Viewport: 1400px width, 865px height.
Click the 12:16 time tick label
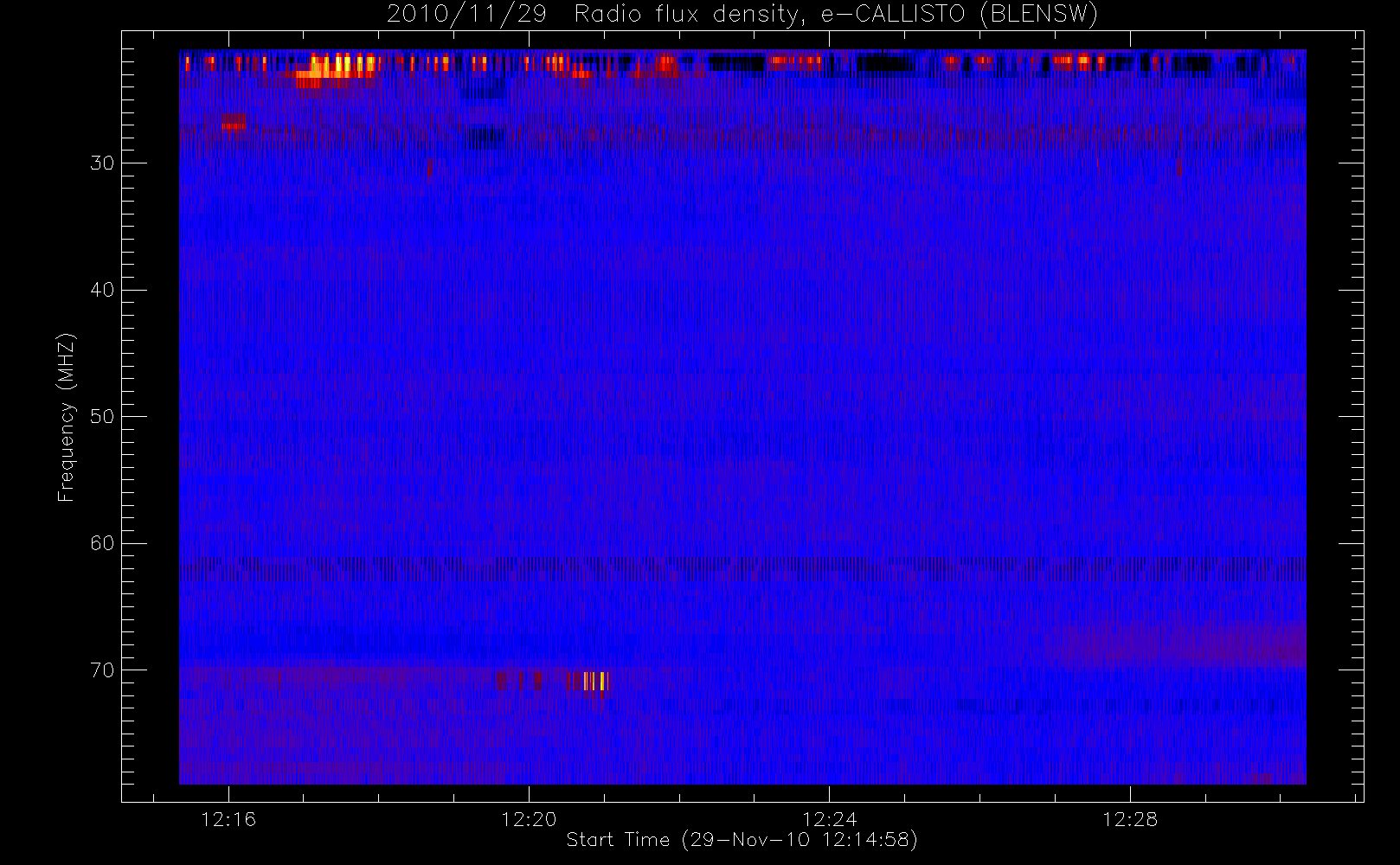(x=228, y=818)
